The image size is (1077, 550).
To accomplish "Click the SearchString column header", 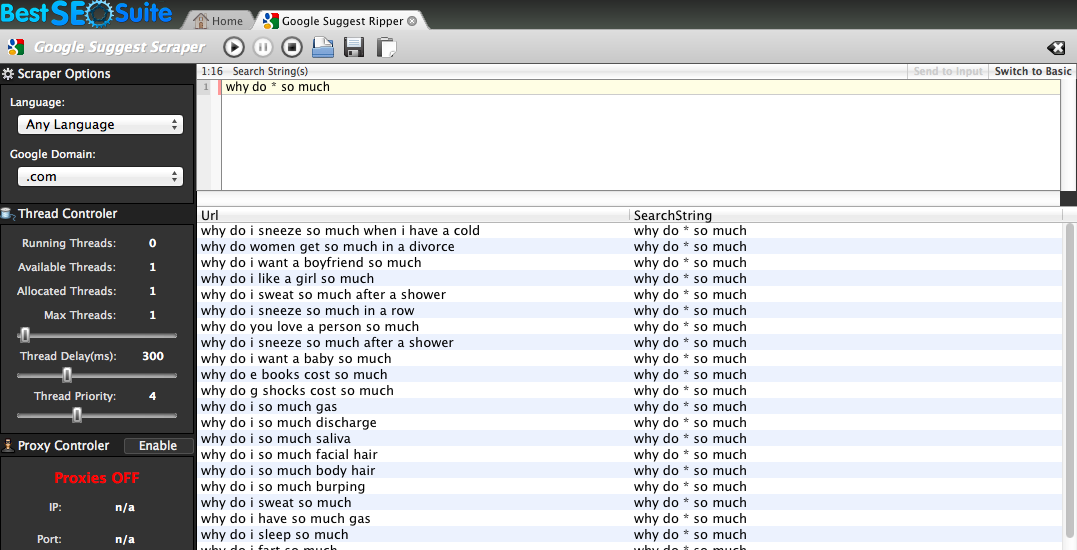I will pos(846,215).
